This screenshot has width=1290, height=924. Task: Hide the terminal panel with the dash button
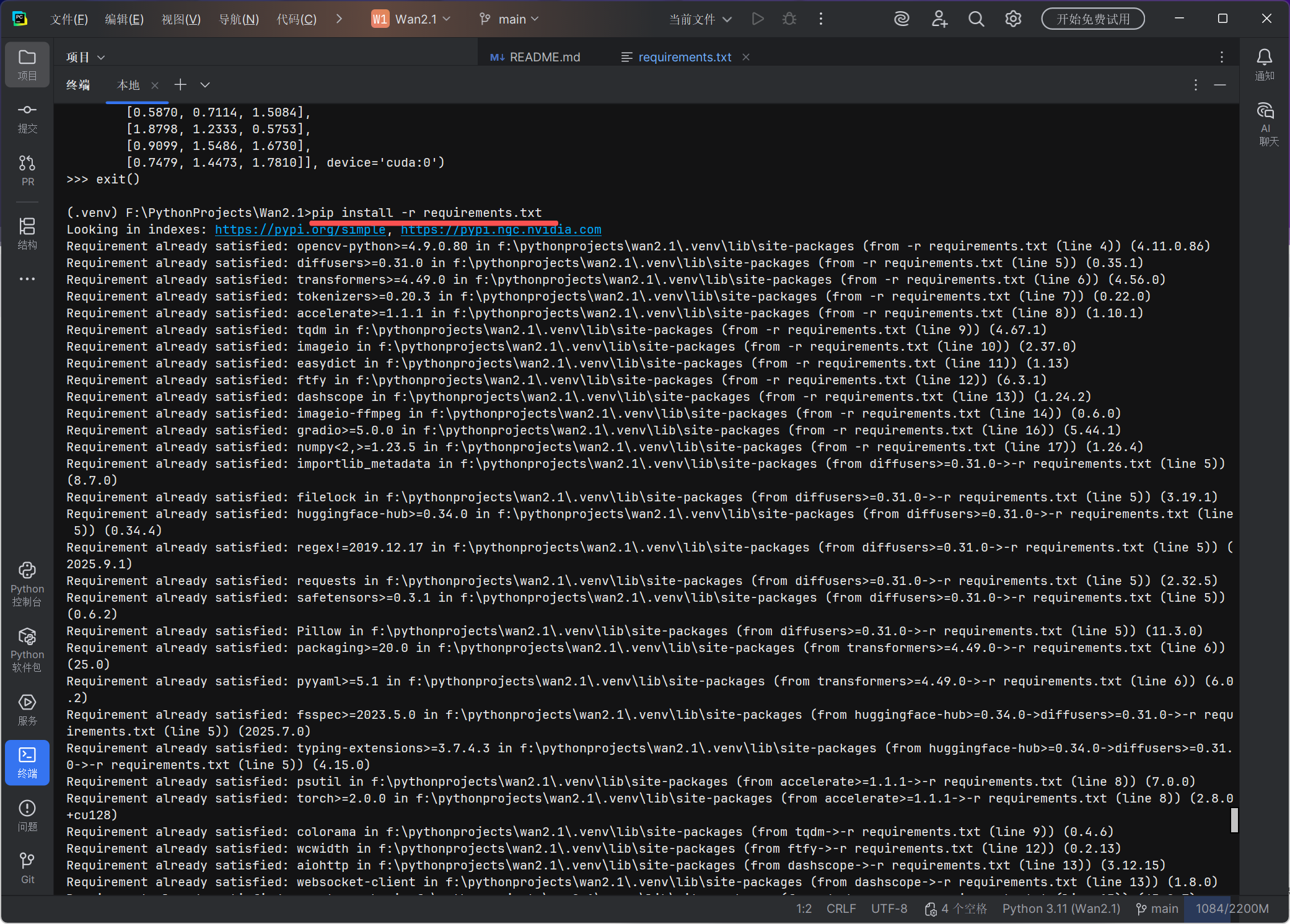tap(1220, 85)
